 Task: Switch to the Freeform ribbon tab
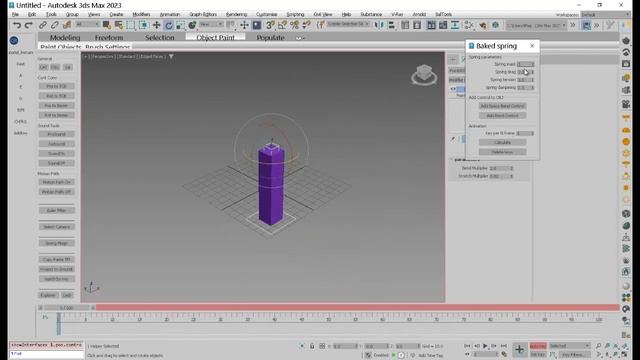pos(109,38)
